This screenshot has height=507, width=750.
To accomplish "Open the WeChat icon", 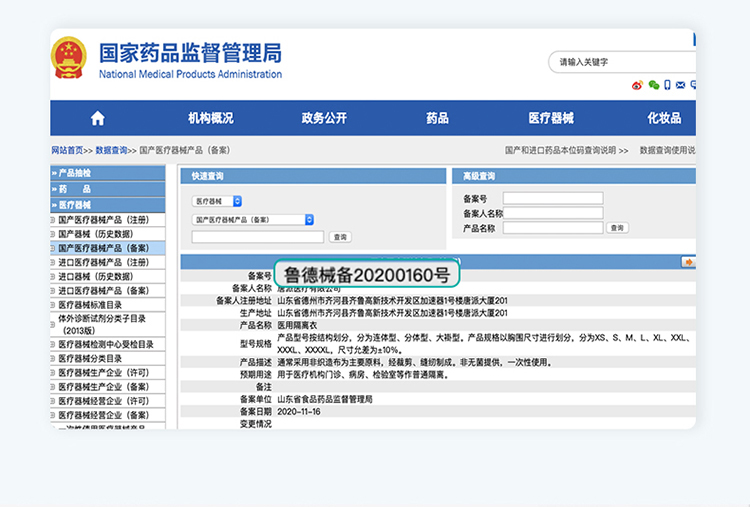I will (654, 86).
